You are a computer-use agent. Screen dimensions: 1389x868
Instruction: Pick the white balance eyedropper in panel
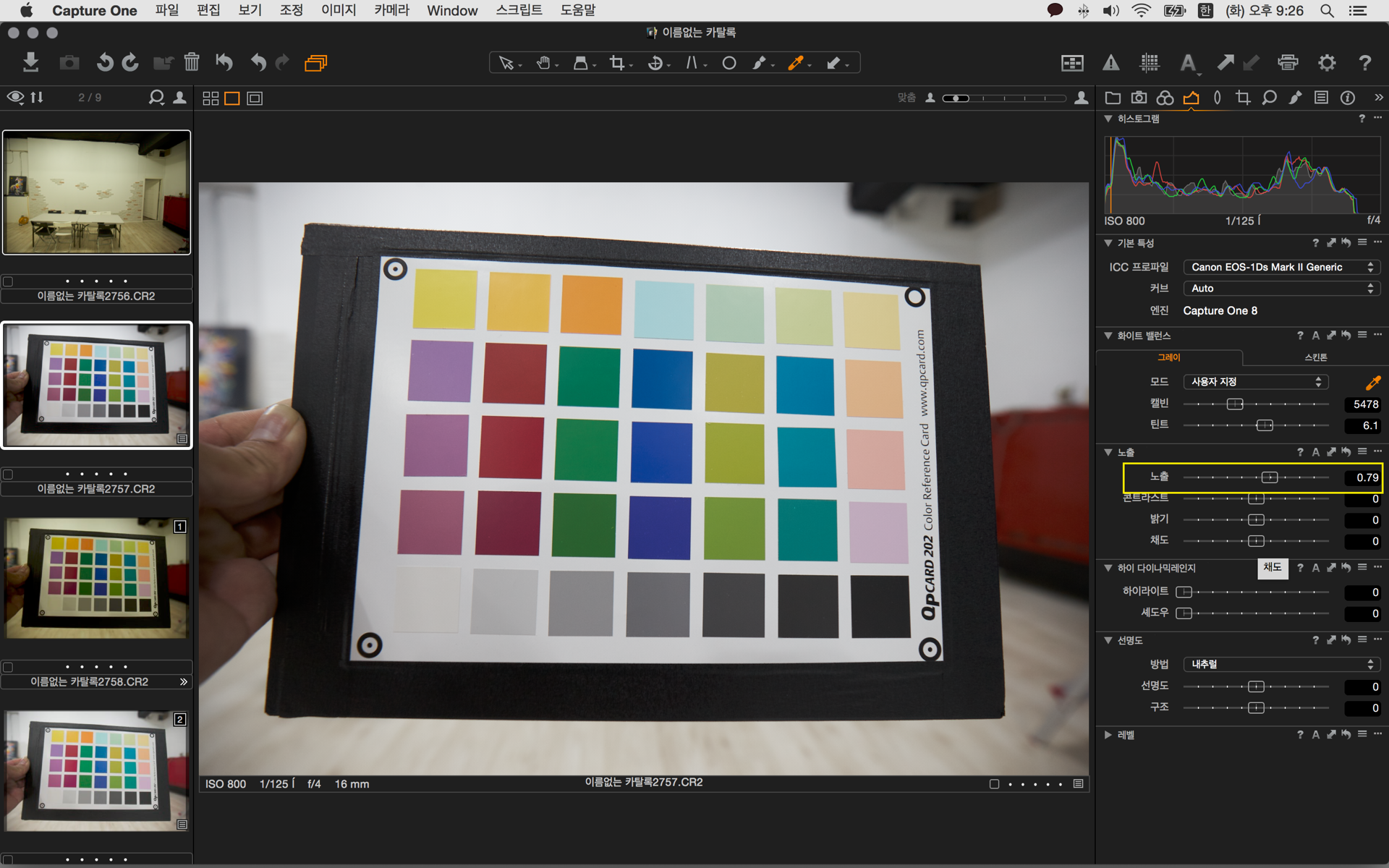point(1372,383)
